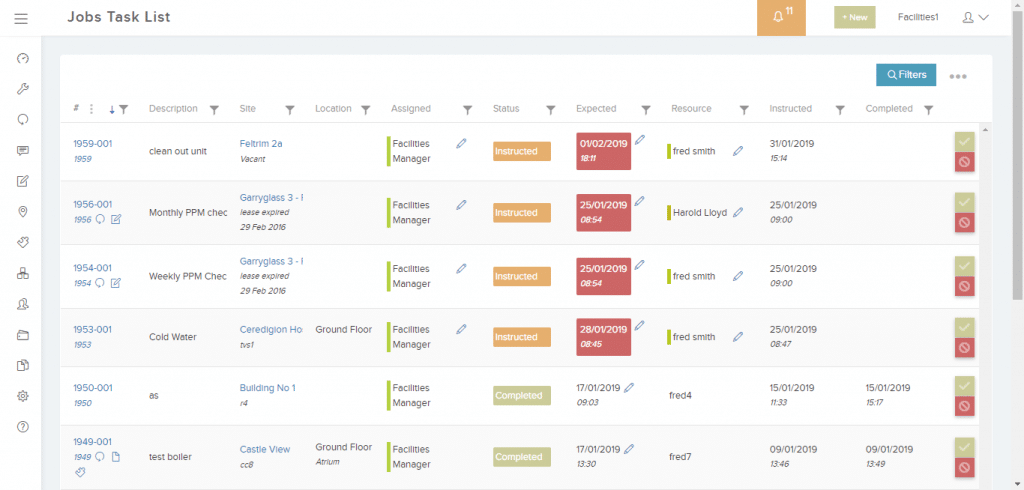Open the column options dots beside #

pyautogui.click(x=91, y=109)
